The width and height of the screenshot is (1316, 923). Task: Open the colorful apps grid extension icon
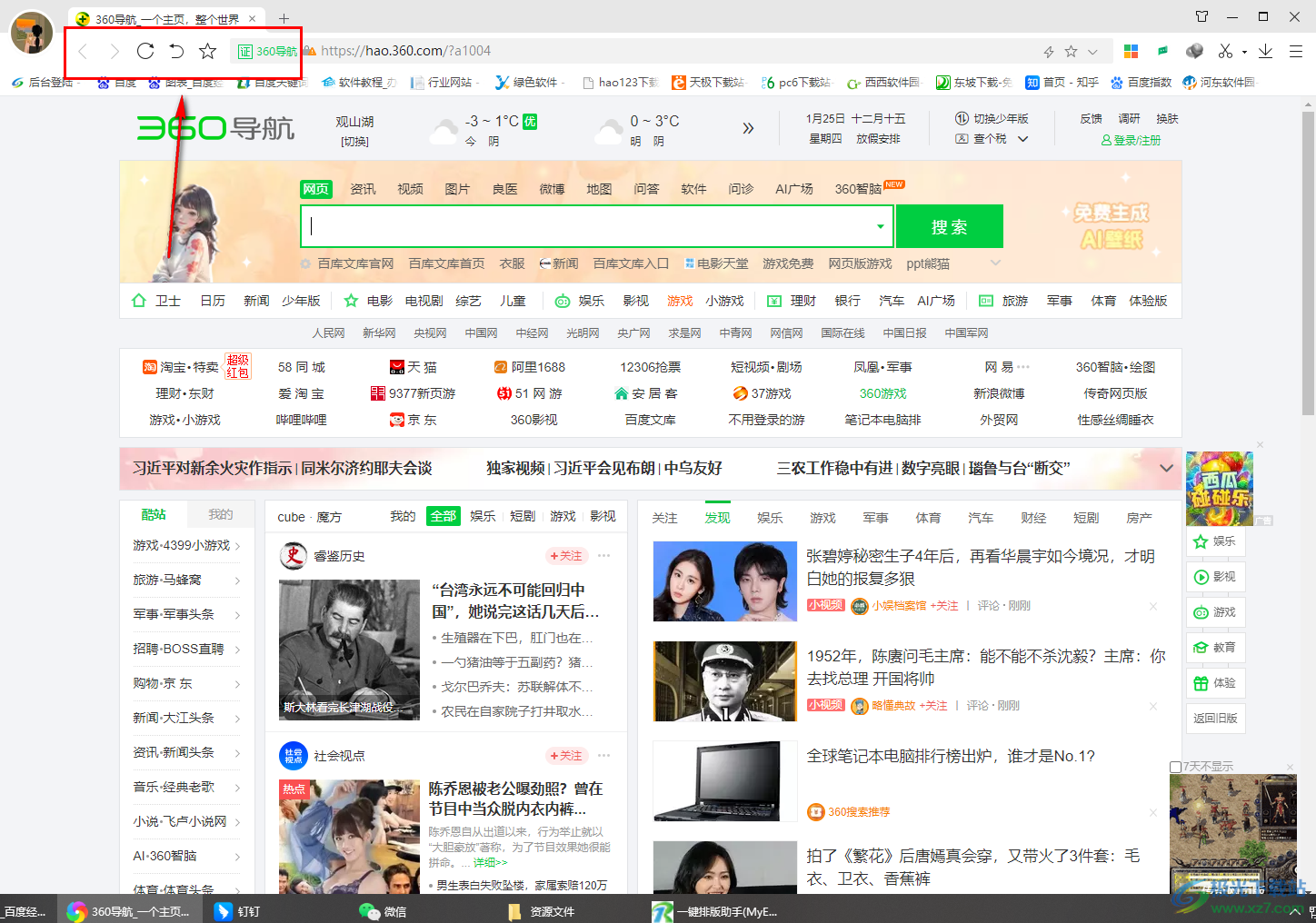(1132, 51)
